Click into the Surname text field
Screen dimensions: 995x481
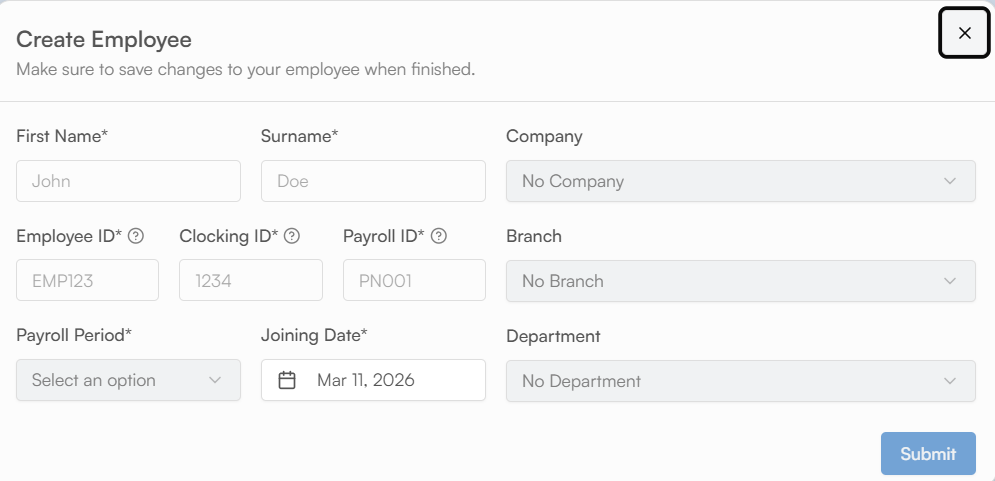373,181
